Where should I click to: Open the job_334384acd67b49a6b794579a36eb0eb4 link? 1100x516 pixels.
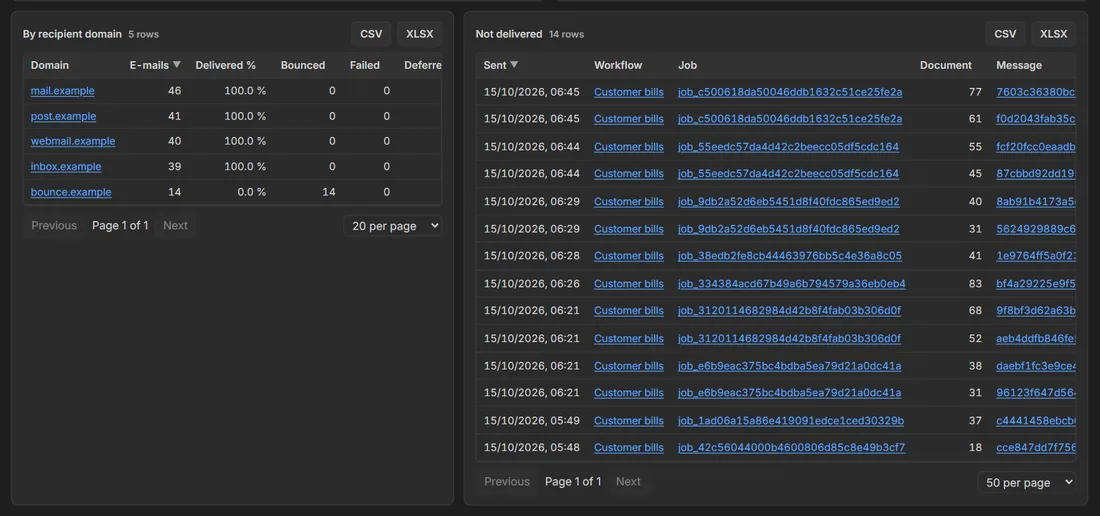point(791,284)
